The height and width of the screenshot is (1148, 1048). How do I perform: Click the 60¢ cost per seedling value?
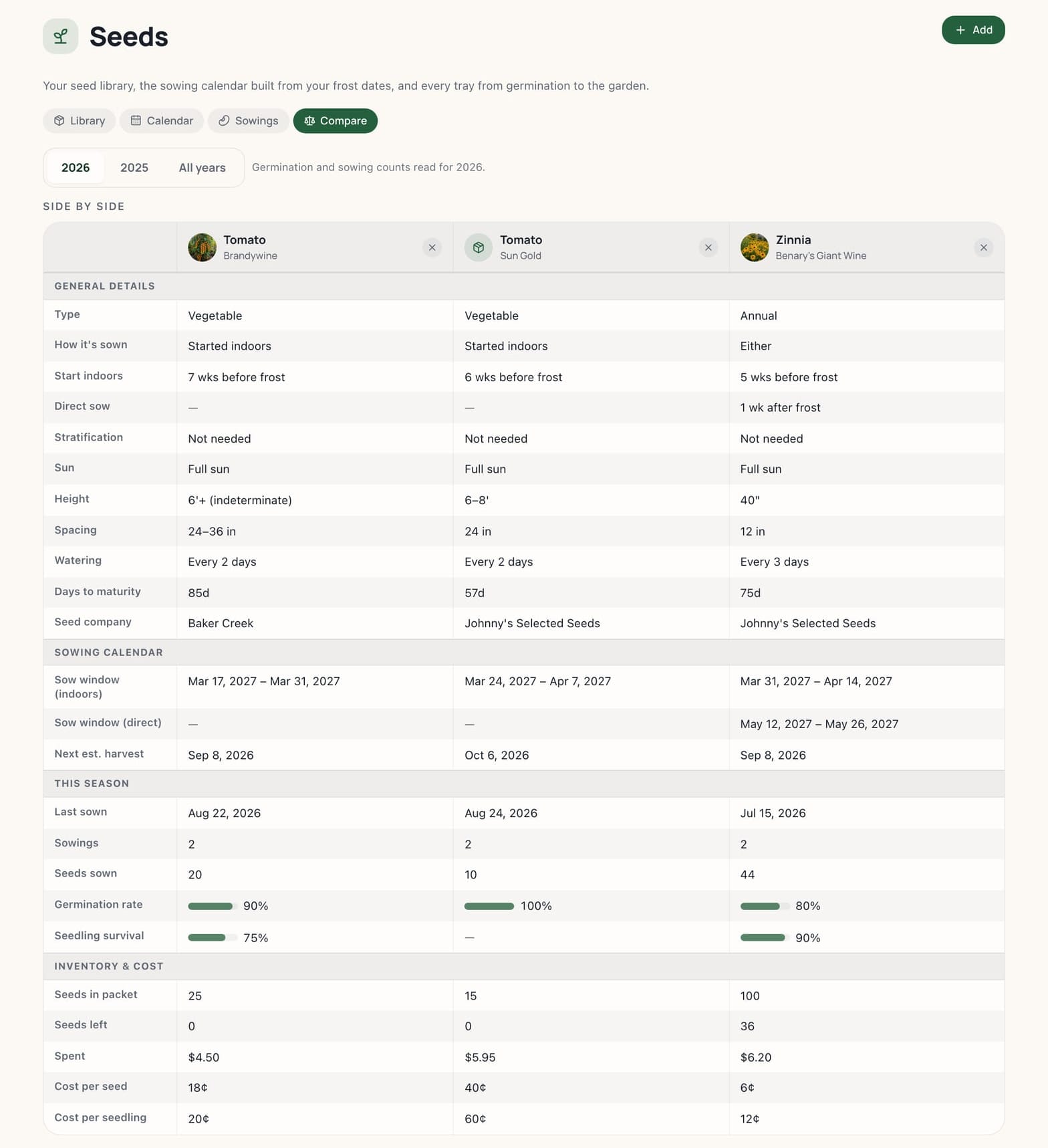point(475,1119)
